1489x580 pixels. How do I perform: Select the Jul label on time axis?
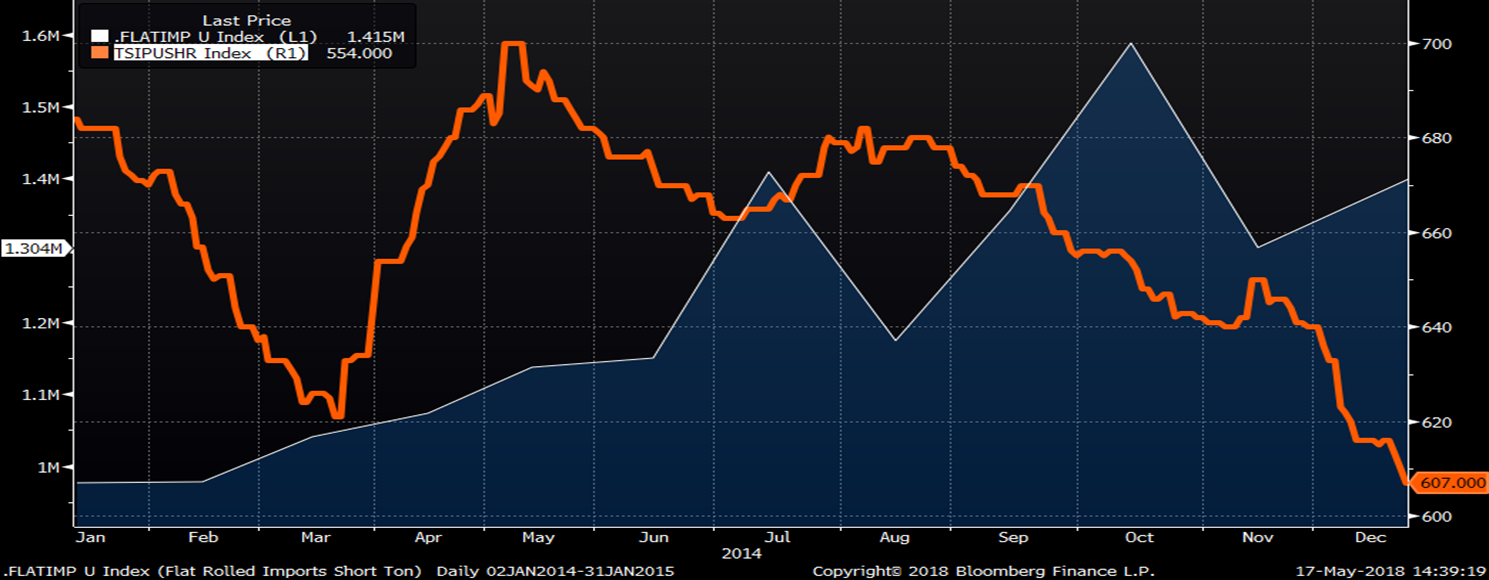click(x=777, y=537)
